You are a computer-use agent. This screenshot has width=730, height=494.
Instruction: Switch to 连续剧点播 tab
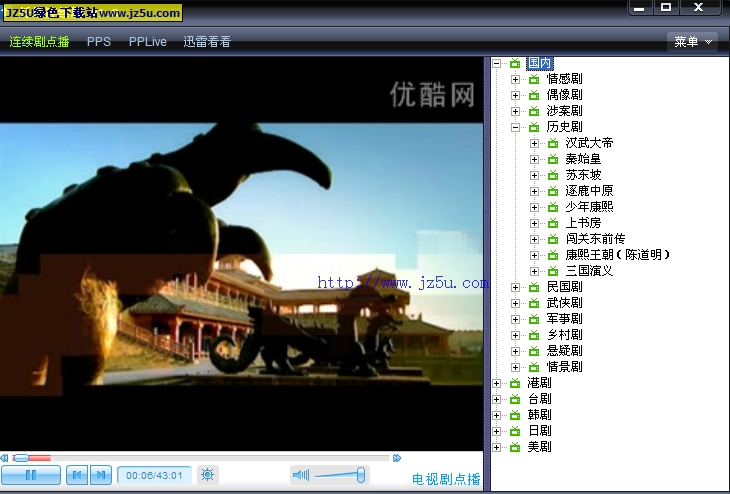pos(39,41)
